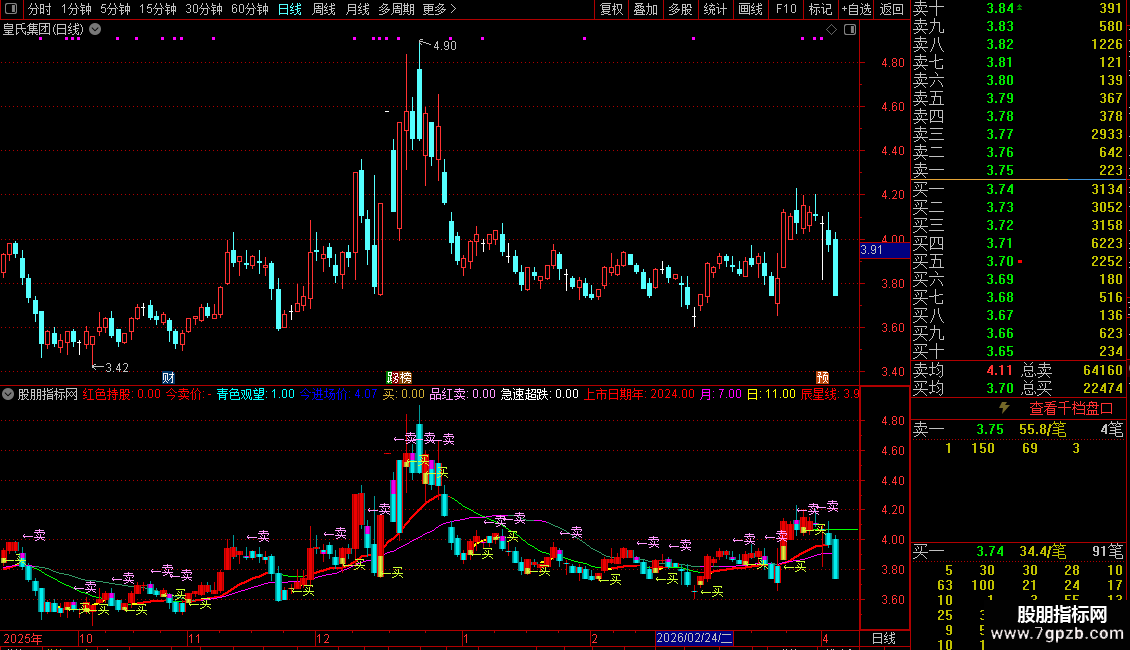Click the diamond icon atop main chart
This screenshot has height=650, width=1130.
click(x=832, y=30)
